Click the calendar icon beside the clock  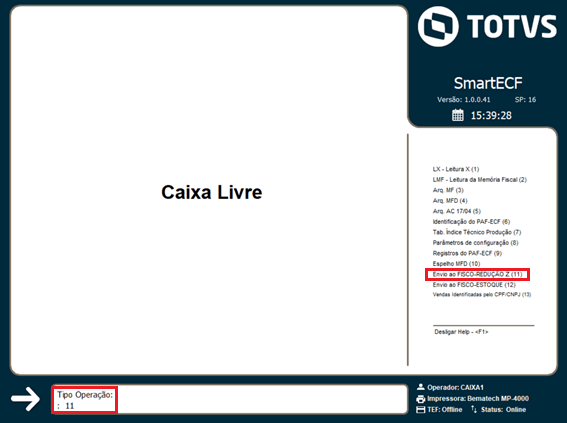click(457, 115)
